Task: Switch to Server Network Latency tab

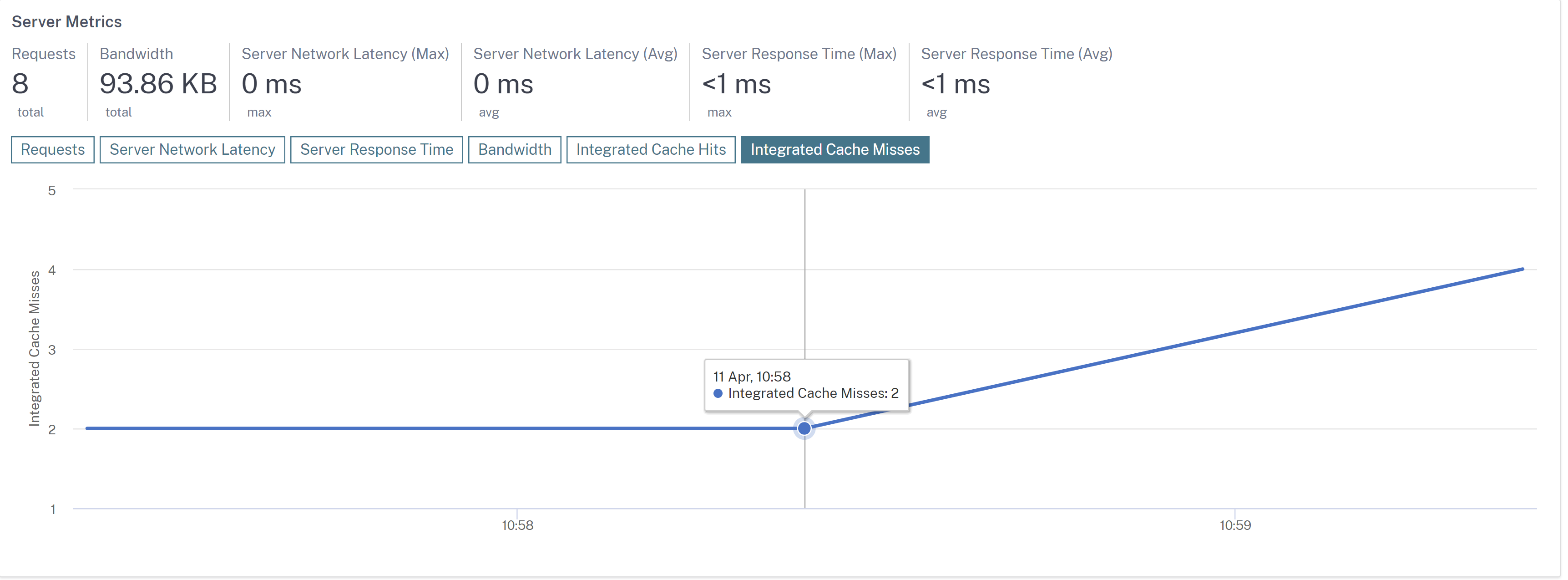Action: 192,150
